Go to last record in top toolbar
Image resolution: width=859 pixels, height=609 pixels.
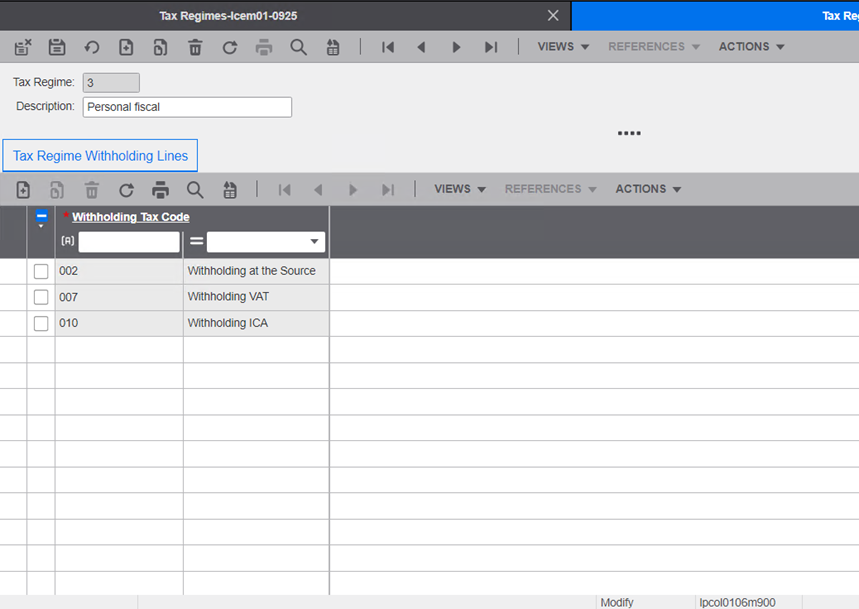pos(490,47)
